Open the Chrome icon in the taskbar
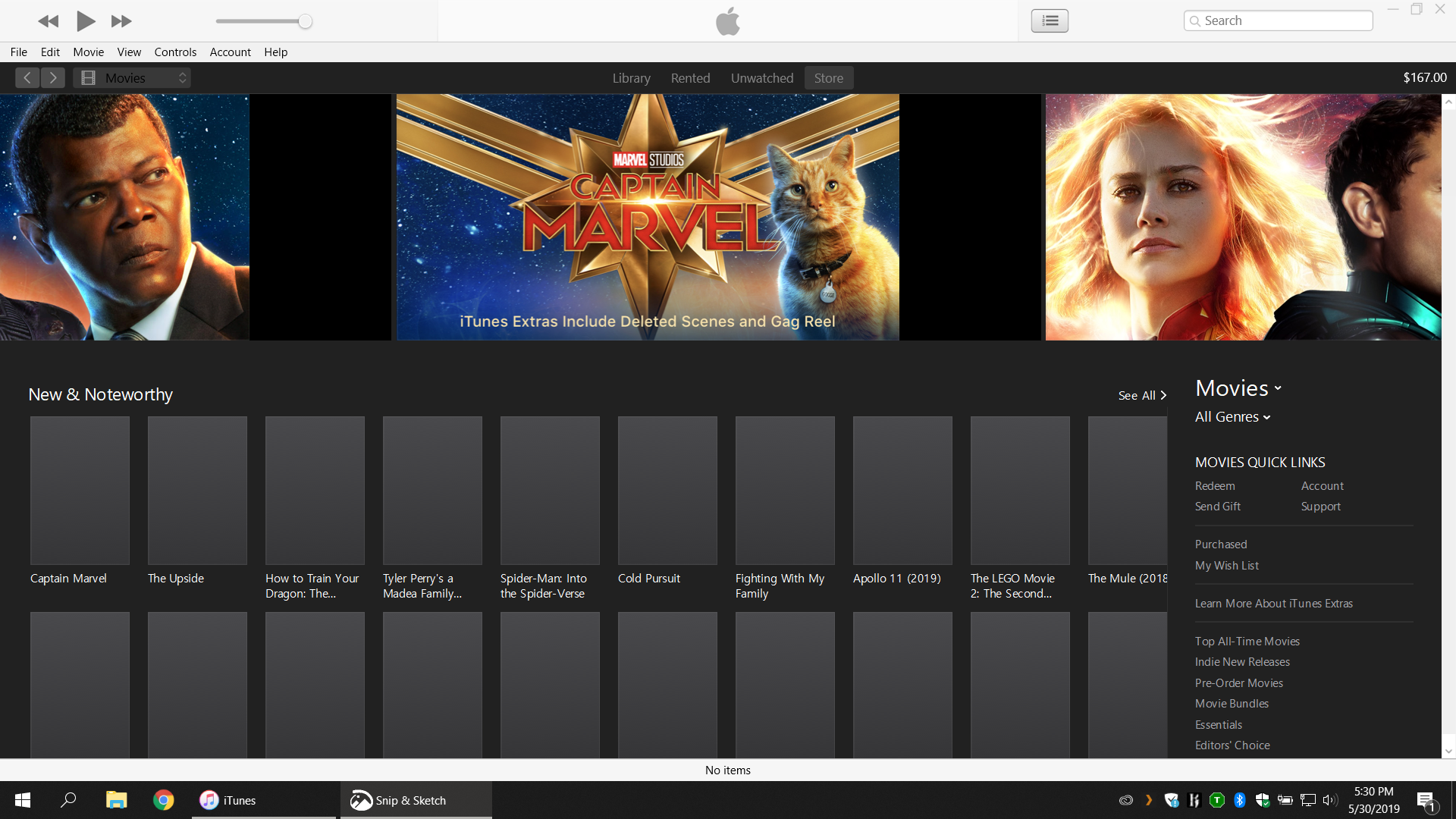 [163, 800]
